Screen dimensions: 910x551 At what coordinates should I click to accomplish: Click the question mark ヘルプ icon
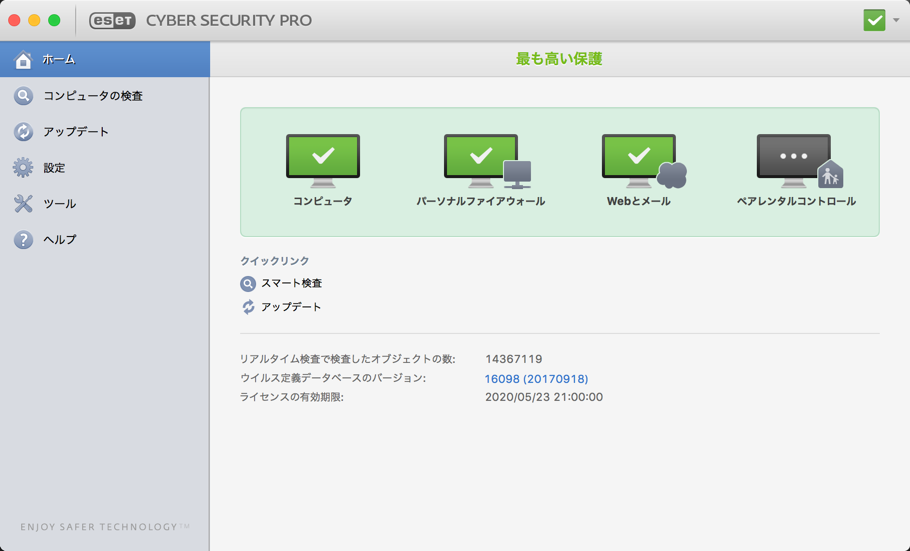[23, 239]
